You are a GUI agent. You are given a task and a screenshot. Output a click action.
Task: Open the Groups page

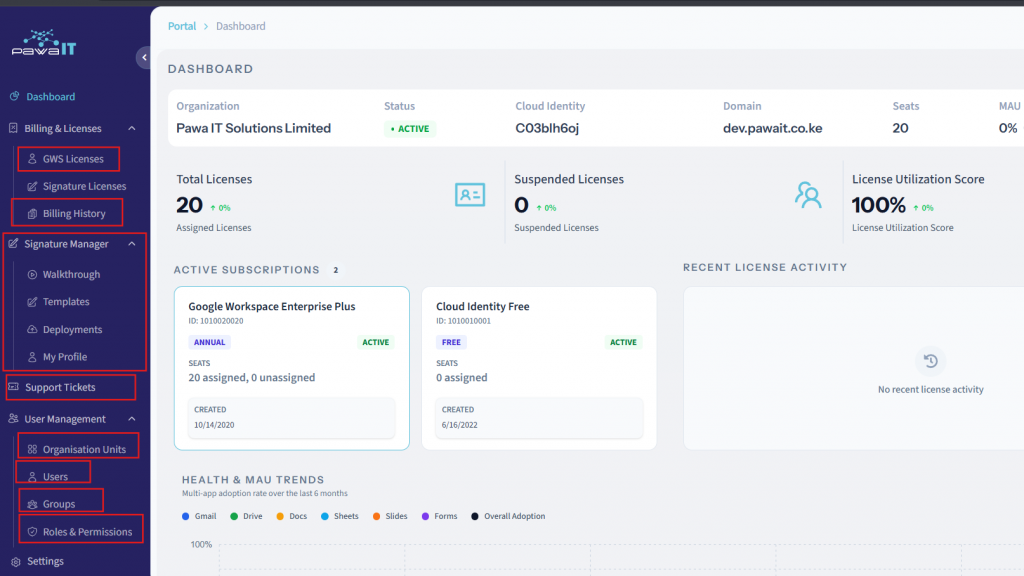coord(59,504)
